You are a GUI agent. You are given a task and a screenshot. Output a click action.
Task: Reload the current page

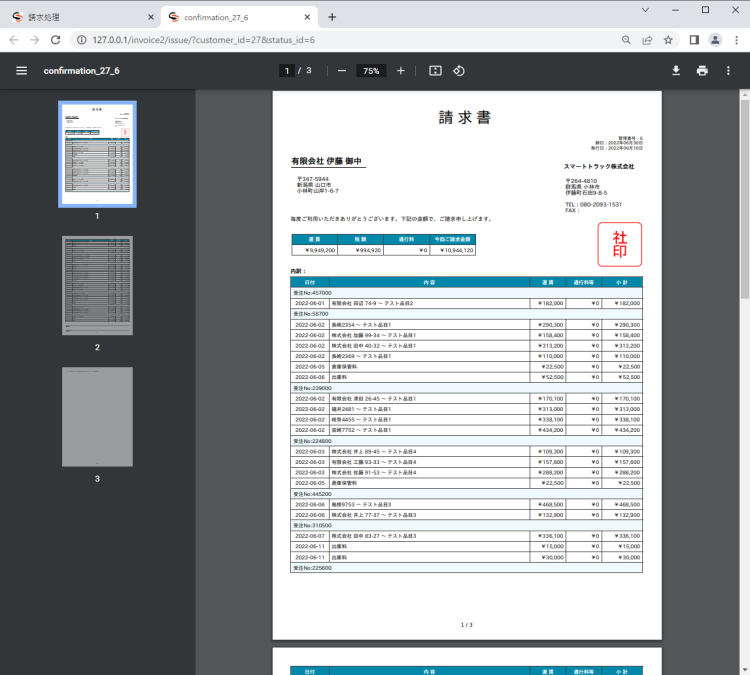[58, 40]
